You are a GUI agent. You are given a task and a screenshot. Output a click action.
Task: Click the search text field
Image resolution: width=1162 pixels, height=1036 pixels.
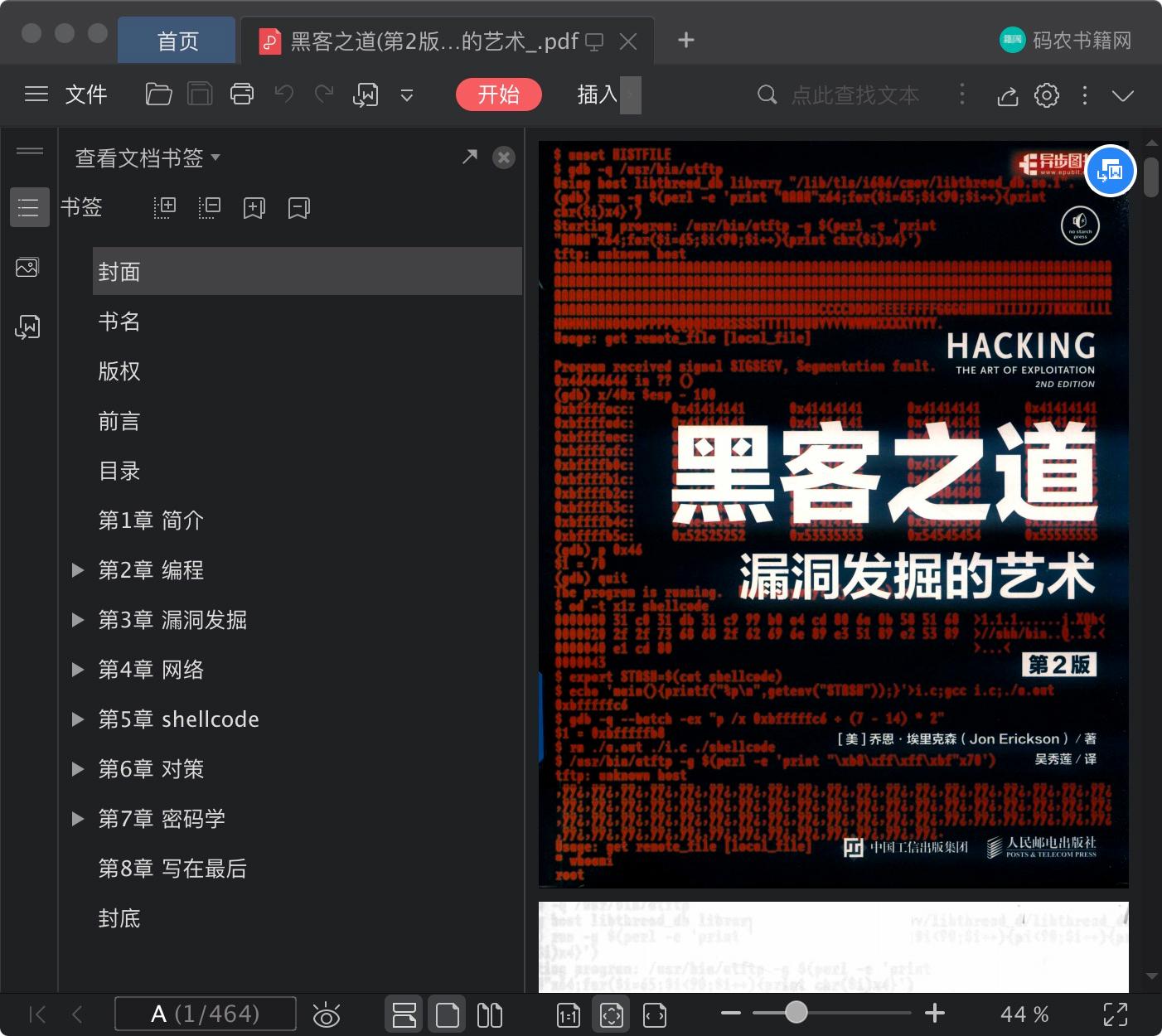(855, 95)
